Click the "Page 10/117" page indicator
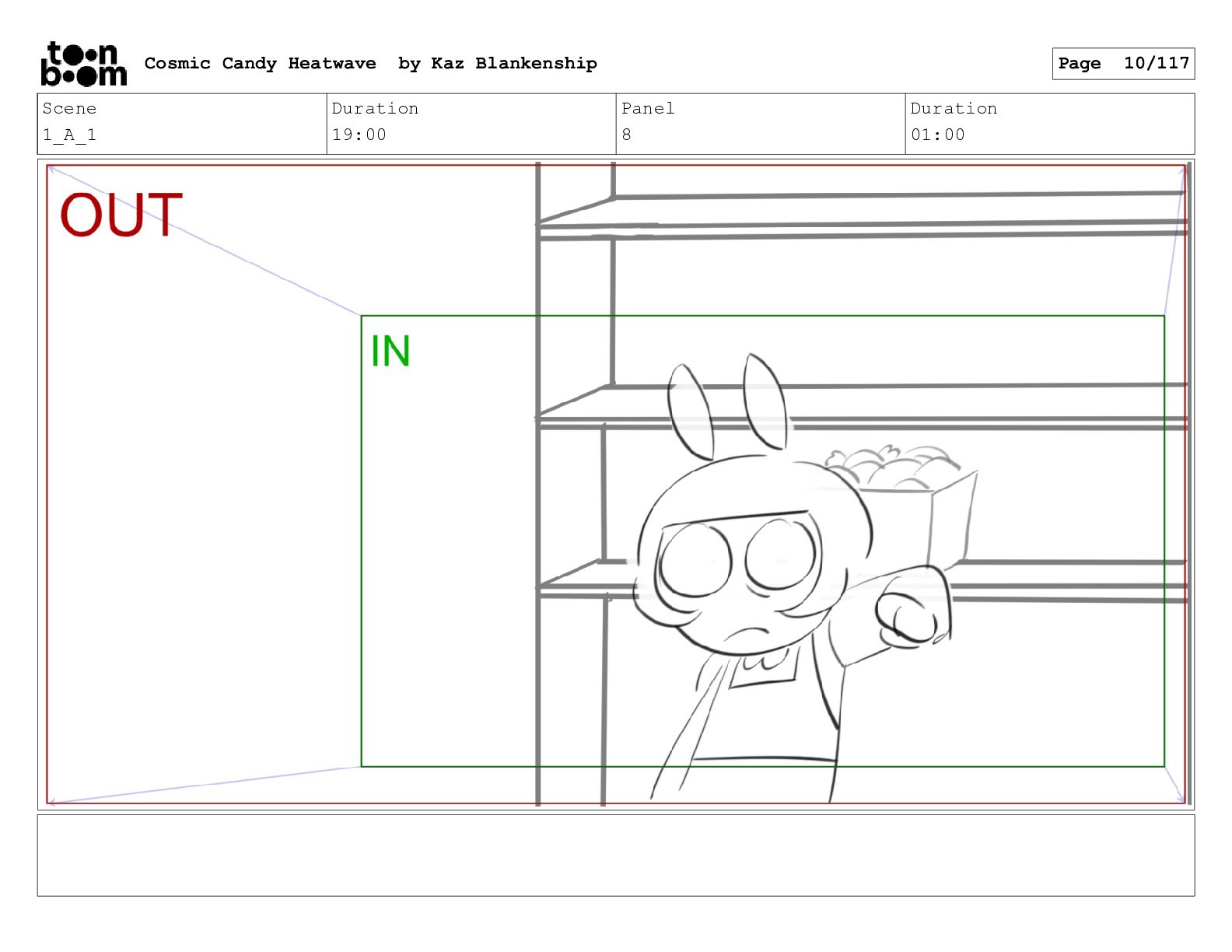 [x=1123, y=64]
